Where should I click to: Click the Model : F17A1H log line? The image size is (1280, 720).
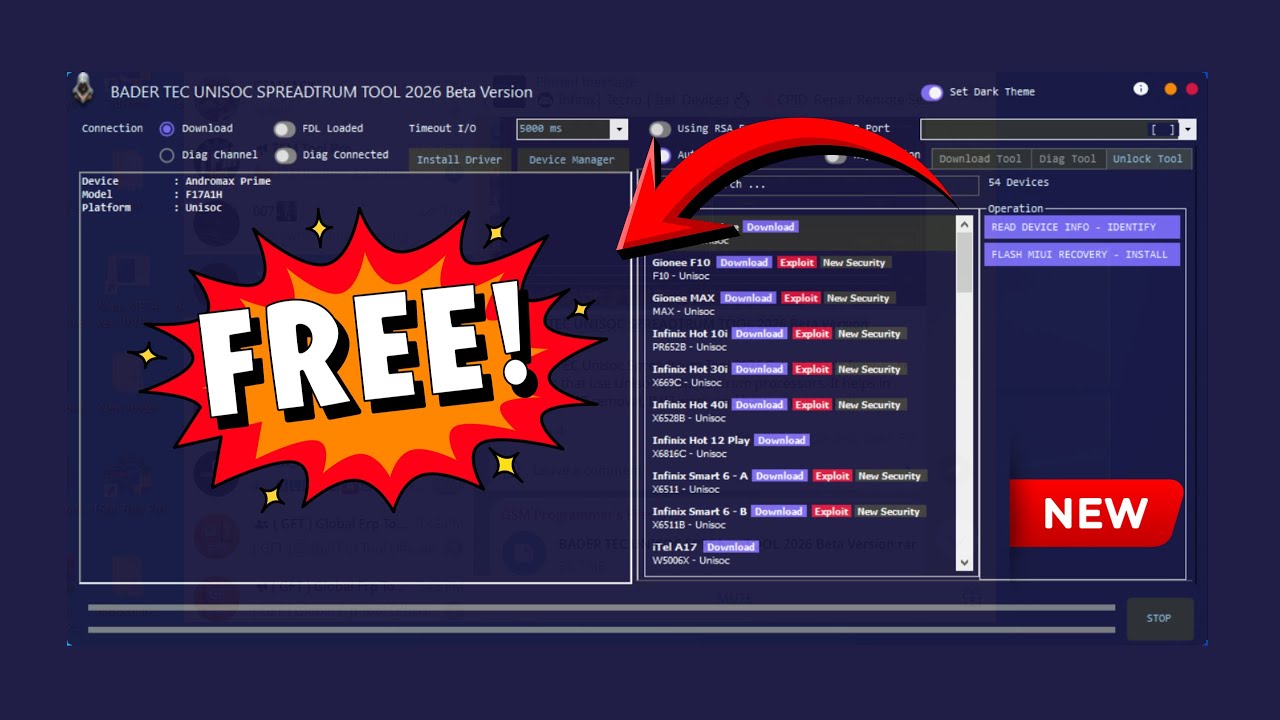pyautogui.click(x=152, y=195)
